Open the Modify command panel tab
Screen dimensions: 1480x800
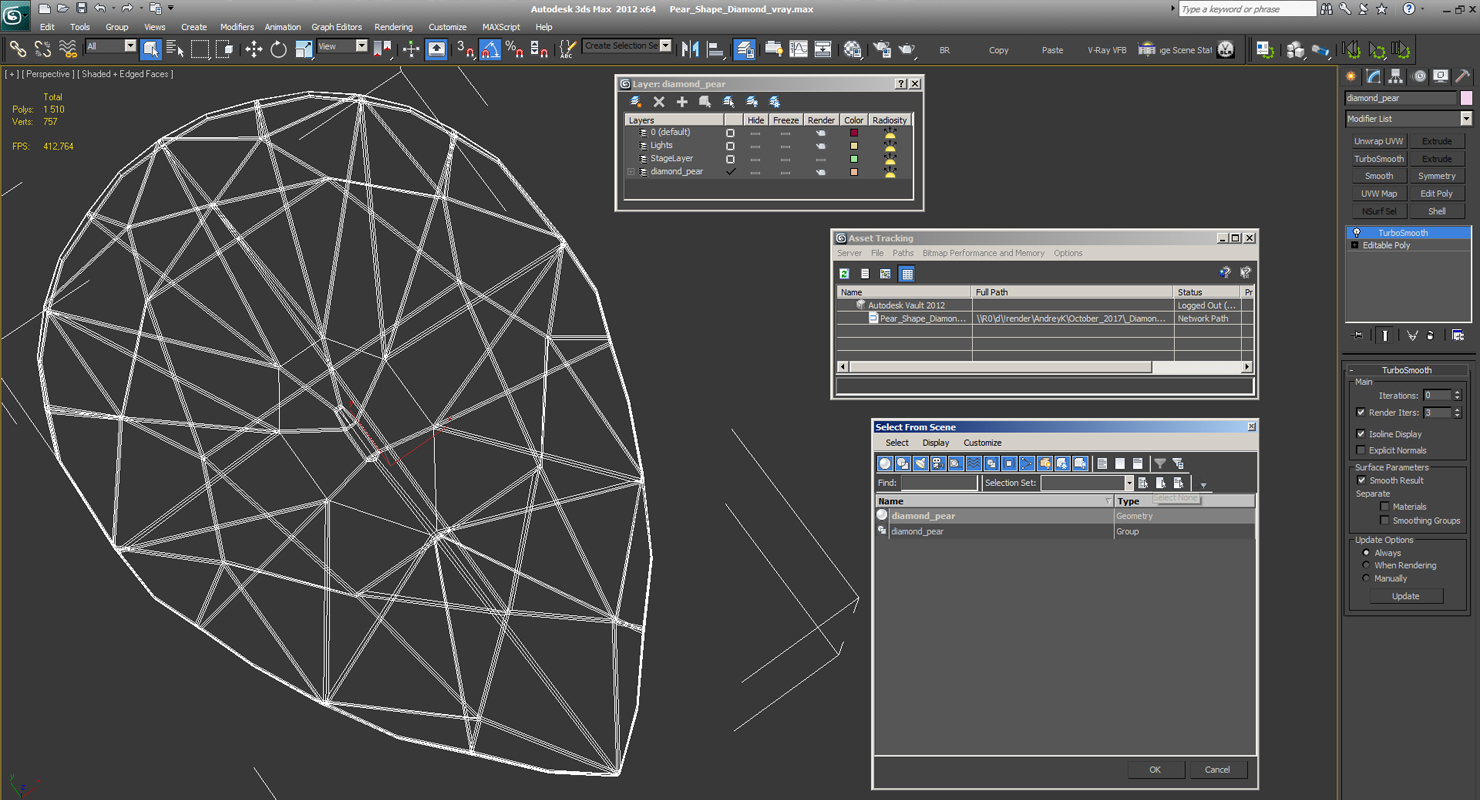click(x=1374, y=76)
